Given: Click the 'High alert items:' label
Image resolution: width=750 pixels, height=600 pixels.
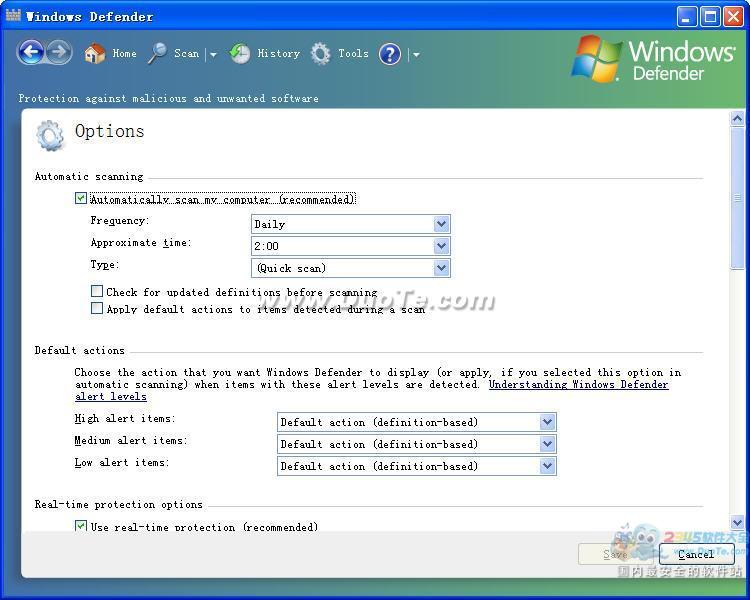Looking at the screenshot, I should (x=125, y=419).
